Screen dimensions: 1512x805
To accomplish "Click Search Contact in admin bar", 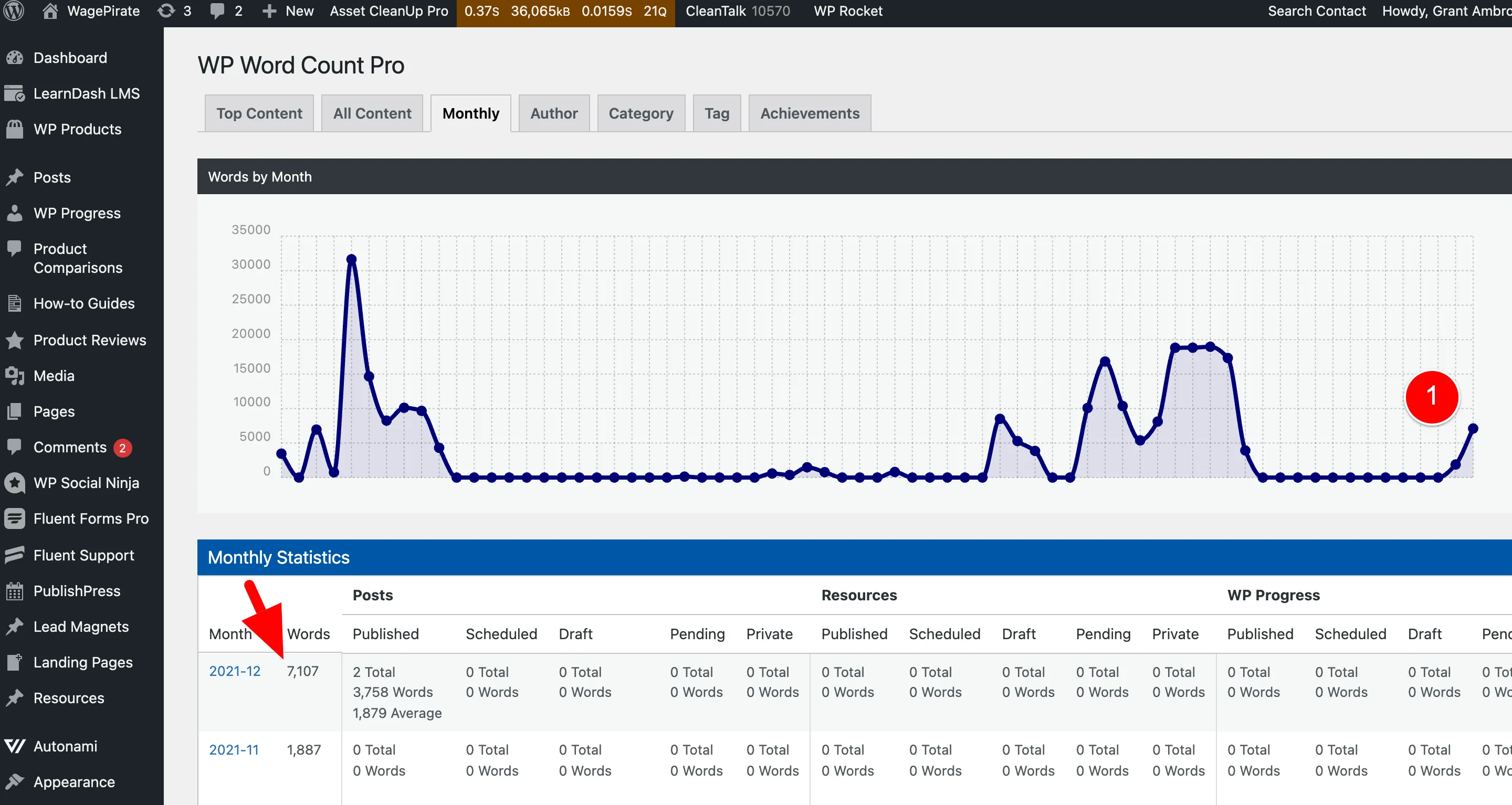I will [x=1317, y=11].
